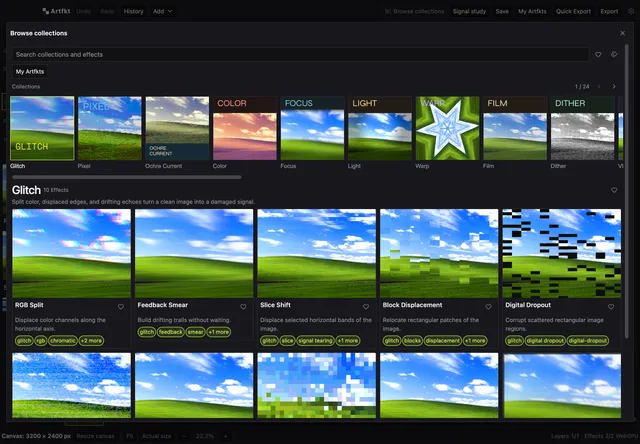Expand '+1 more' tags on Feedback Smear
640x444 pixels.
tap(219, 332)
